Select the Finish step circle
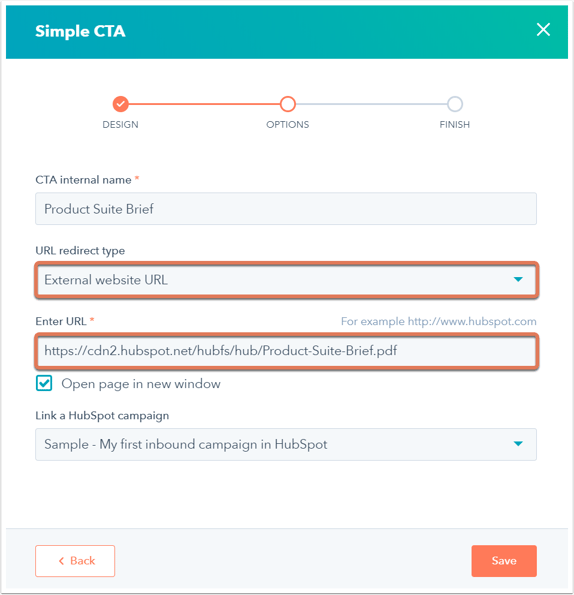This screenshot has width=574, height=595. (x=454, y=104)
